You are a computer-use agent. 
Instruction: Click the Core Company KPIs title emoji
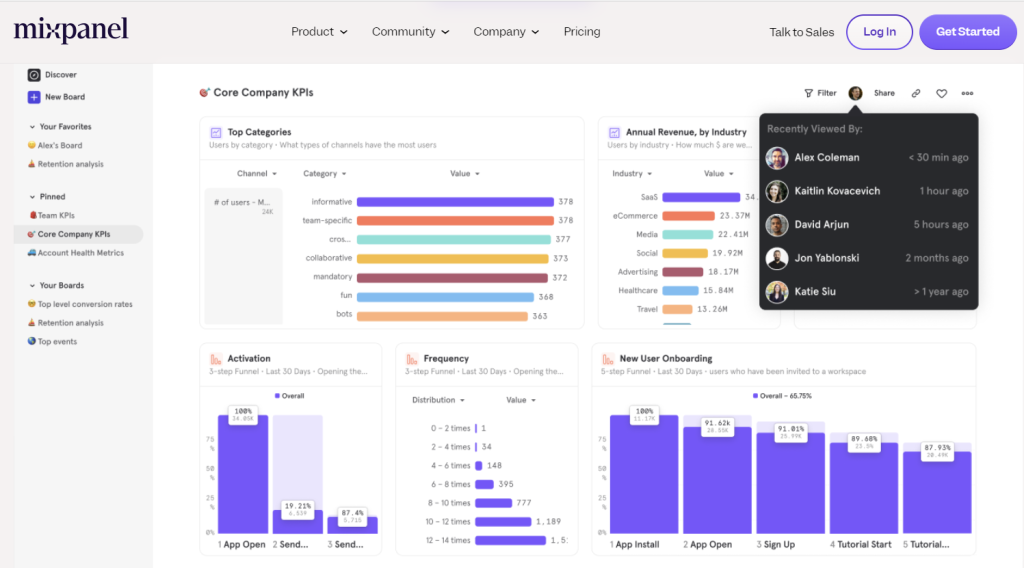click(x=204, y=93)
